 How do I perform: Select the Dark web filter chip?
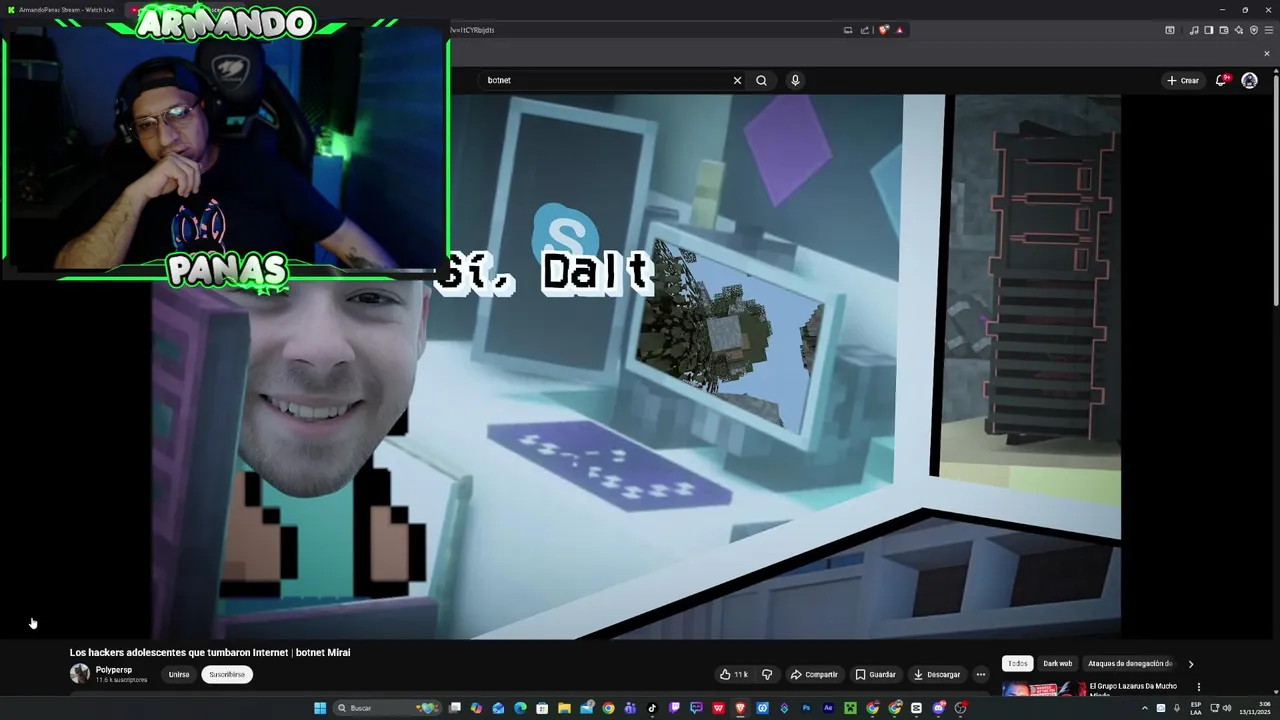point(1057,663)
